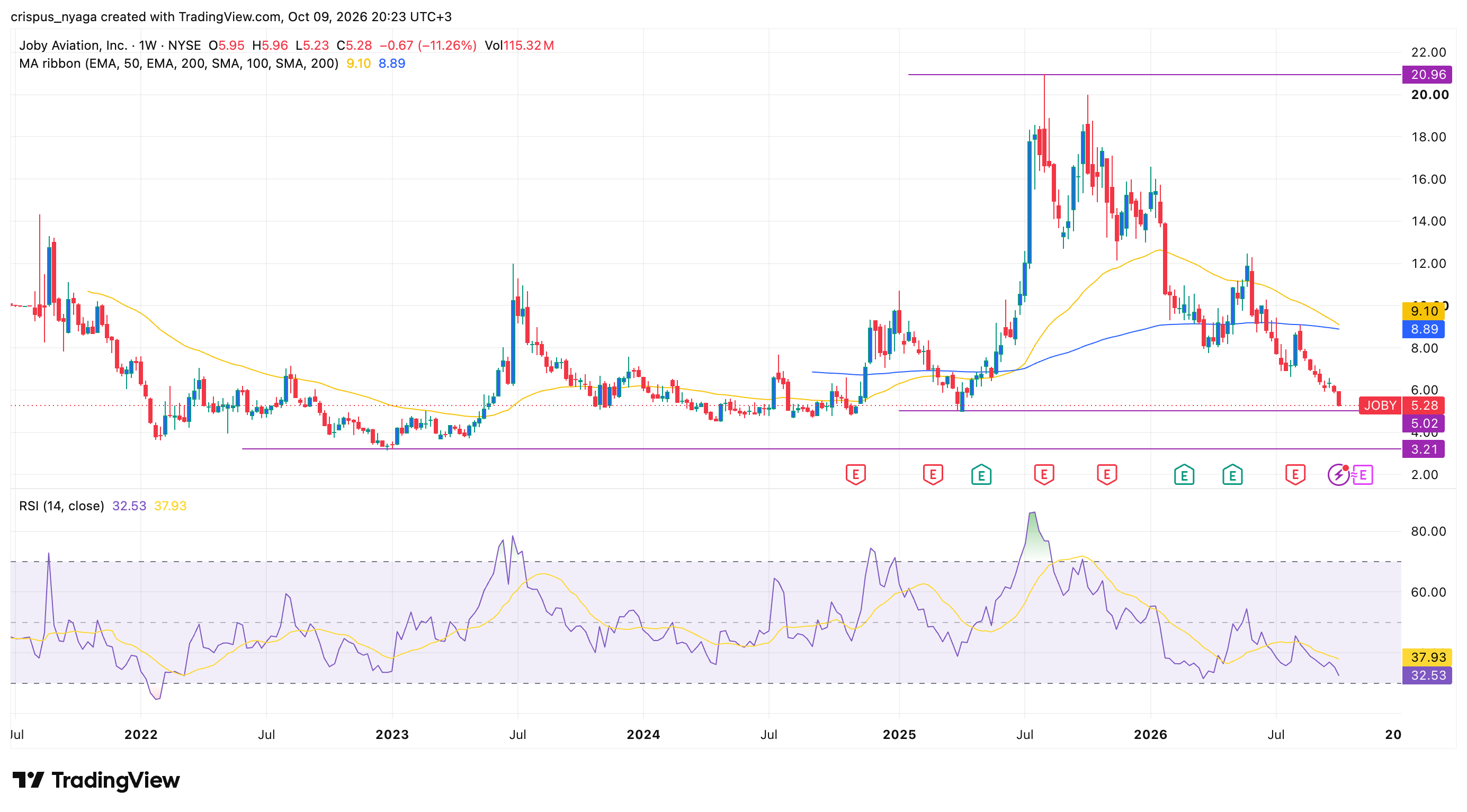Click the 14.00 price axis label
The width and height of the screenshot is (1467, 812).
coord(1428,221)
